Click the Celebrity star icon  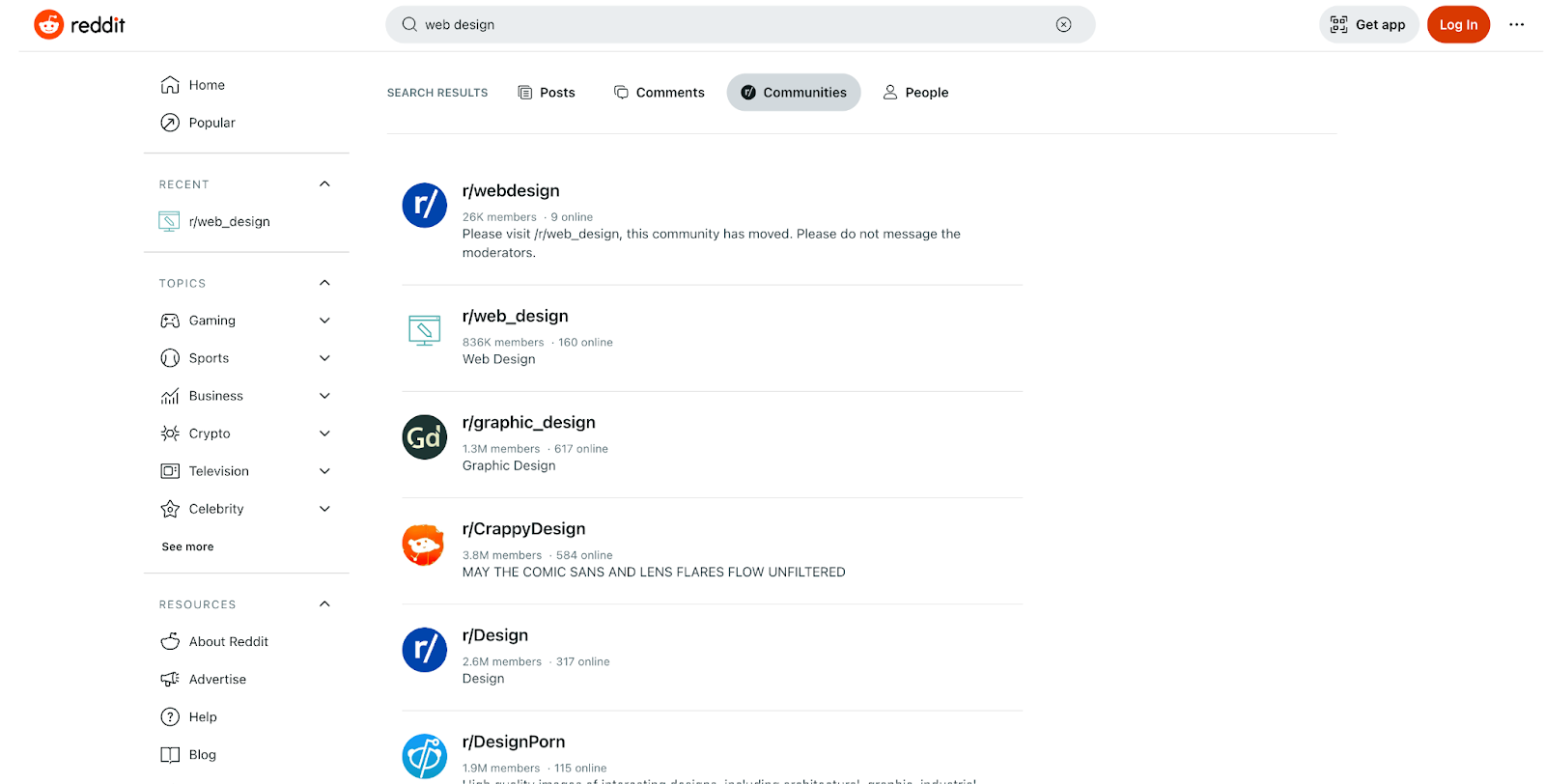170,509
